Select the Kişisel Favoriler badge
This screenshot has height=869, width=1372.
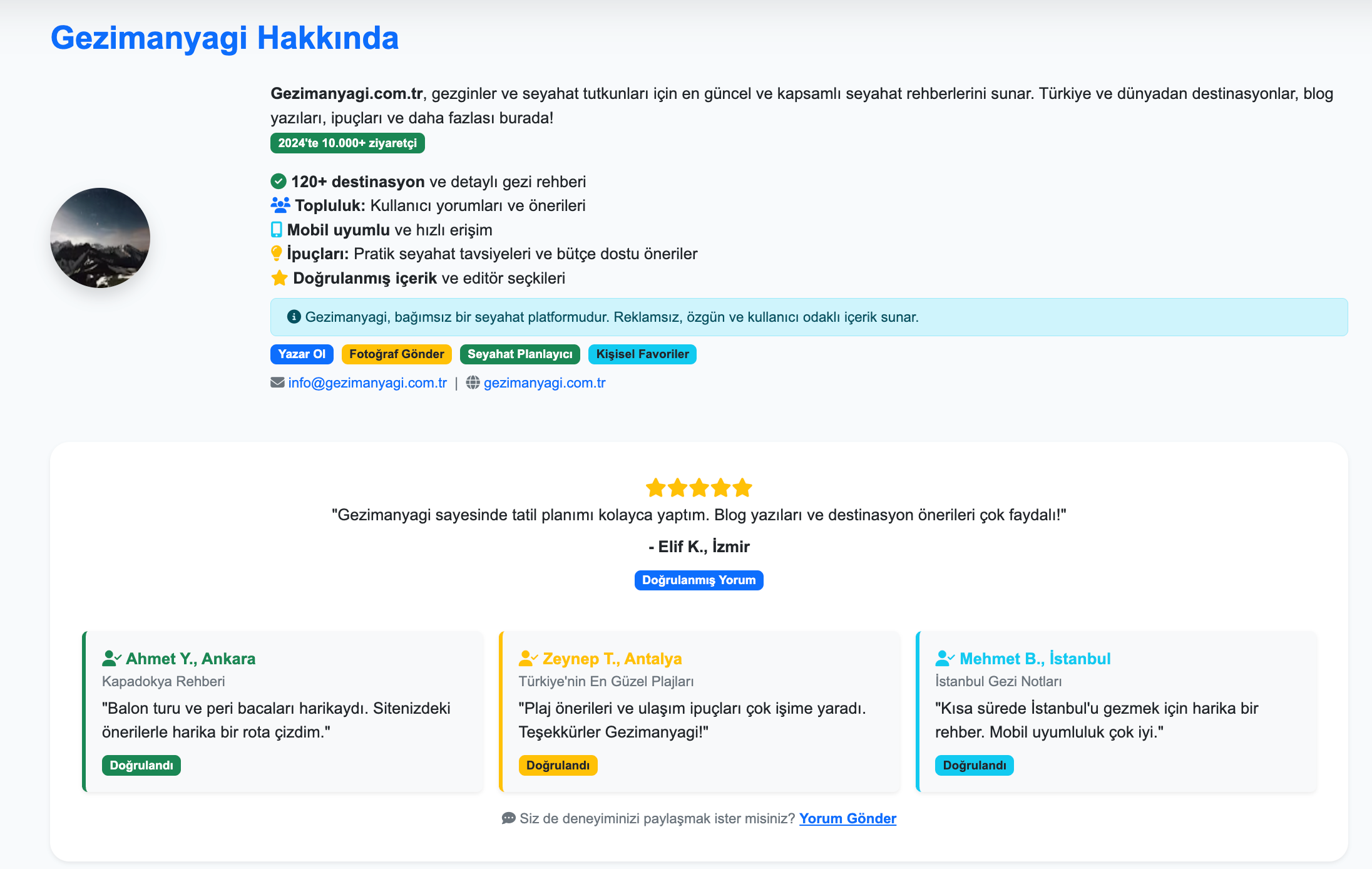[x=642, y=354]
